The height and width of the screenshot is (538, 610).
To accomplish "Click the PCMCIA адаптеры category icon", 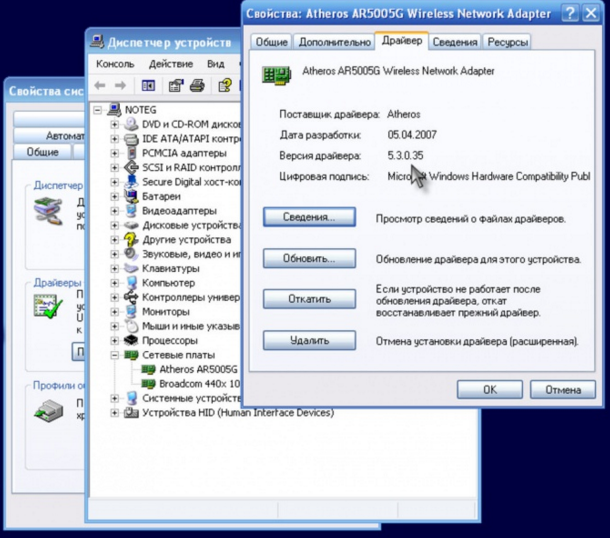I will (x=132, y=153).
